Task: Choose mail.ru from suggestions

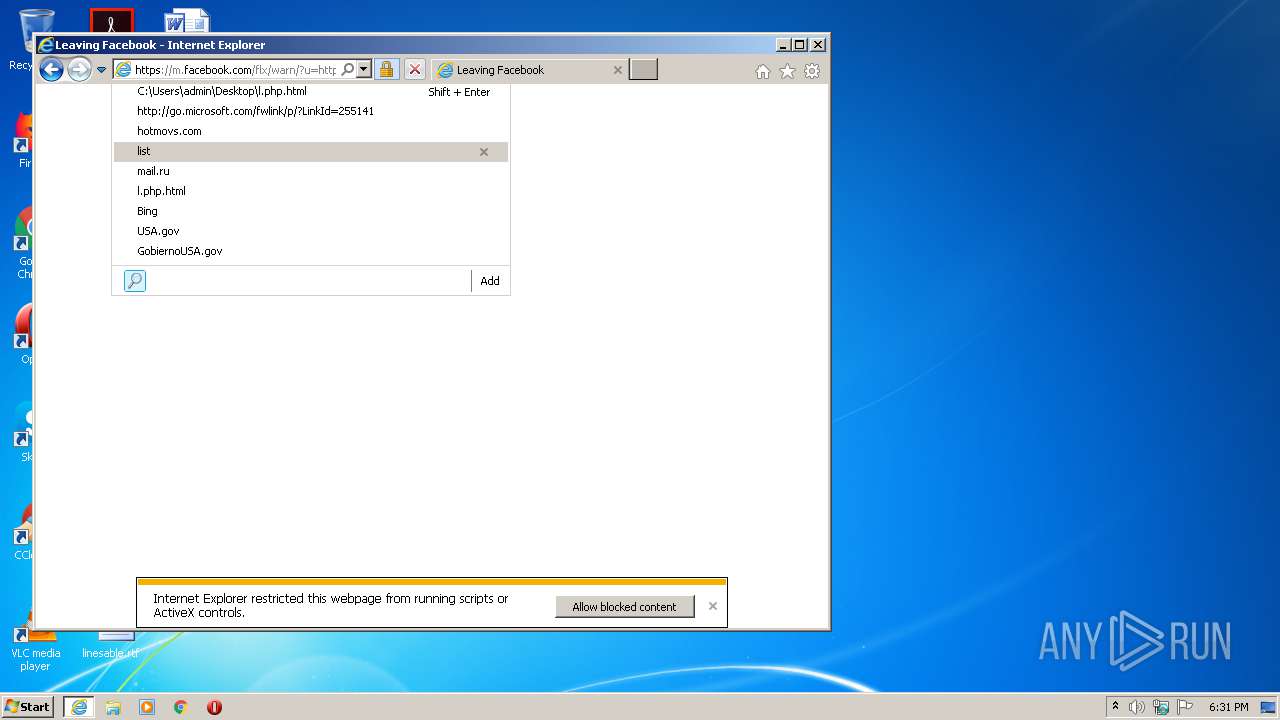Action: pyautogui.click(x=311, y=171)
